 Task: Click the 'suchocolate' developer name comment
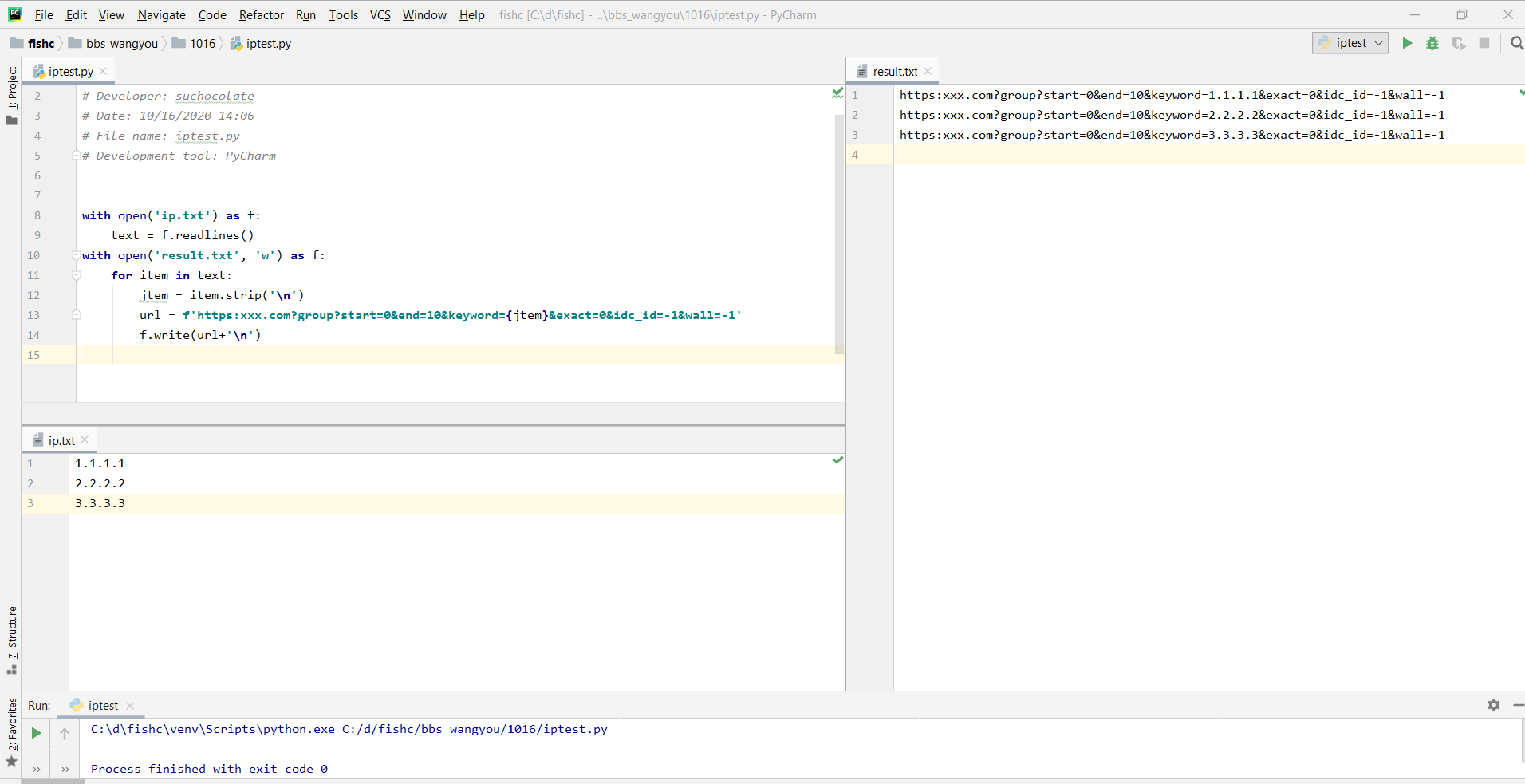click(x=215, y=96)
